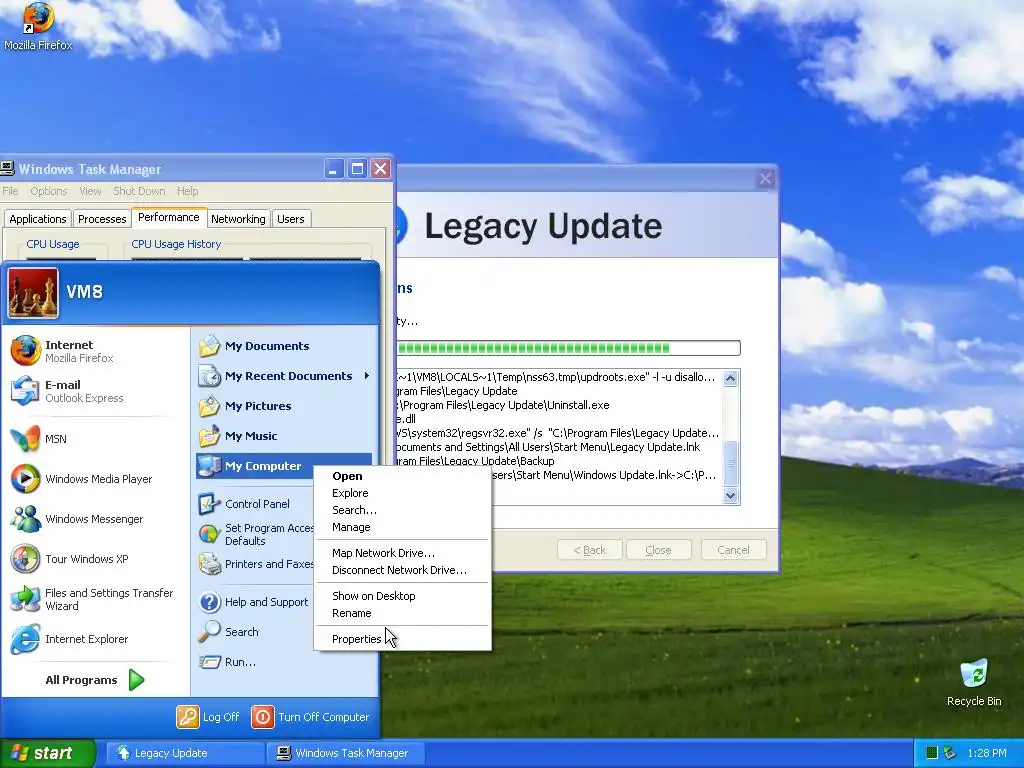Click the install log scrollbar up arrow
This screenshot has width=1024, height=768.
point(731,378)
